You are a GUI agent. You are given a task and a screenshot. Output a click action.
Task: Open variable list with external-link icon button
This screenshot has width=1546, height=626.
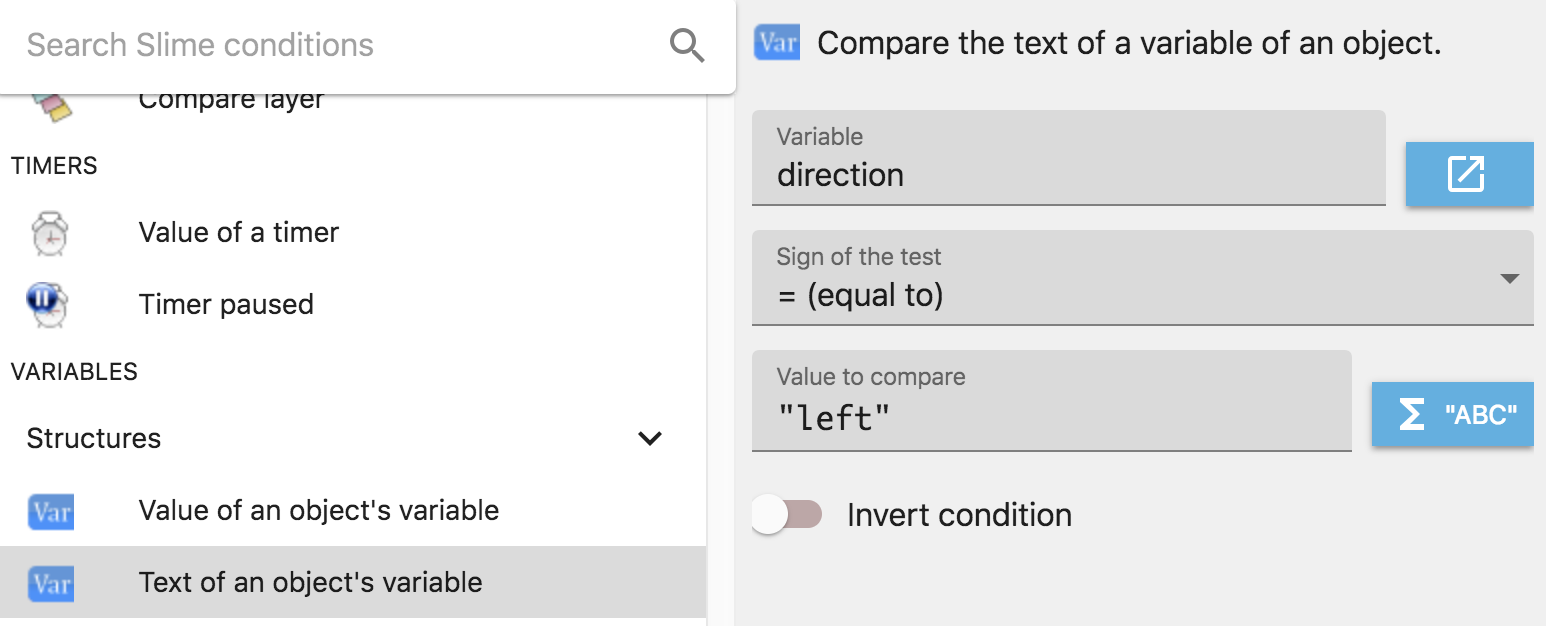pos(1467,174)
